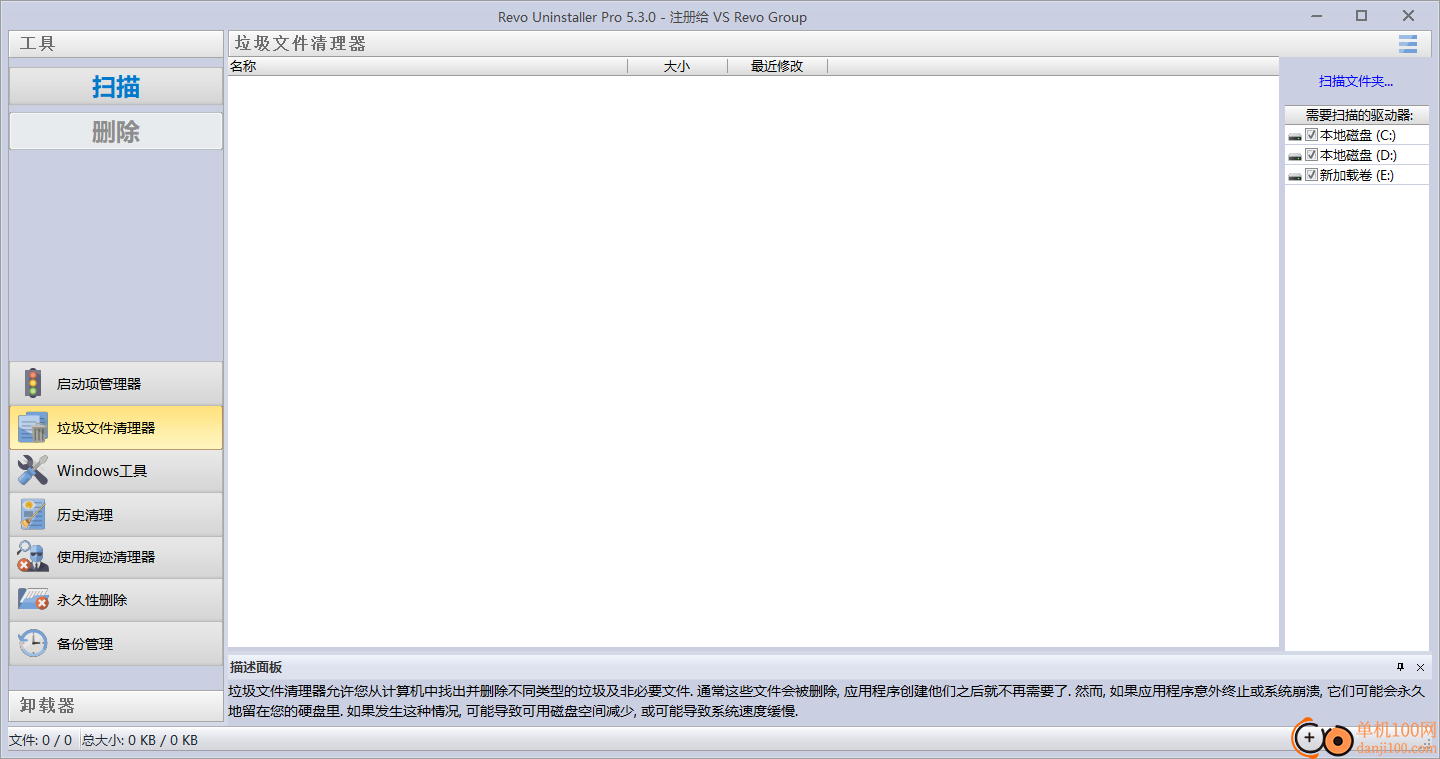
Task: Uncheck the 本地磁盘 (D:) checkbox
Action: coord(1311,155)
